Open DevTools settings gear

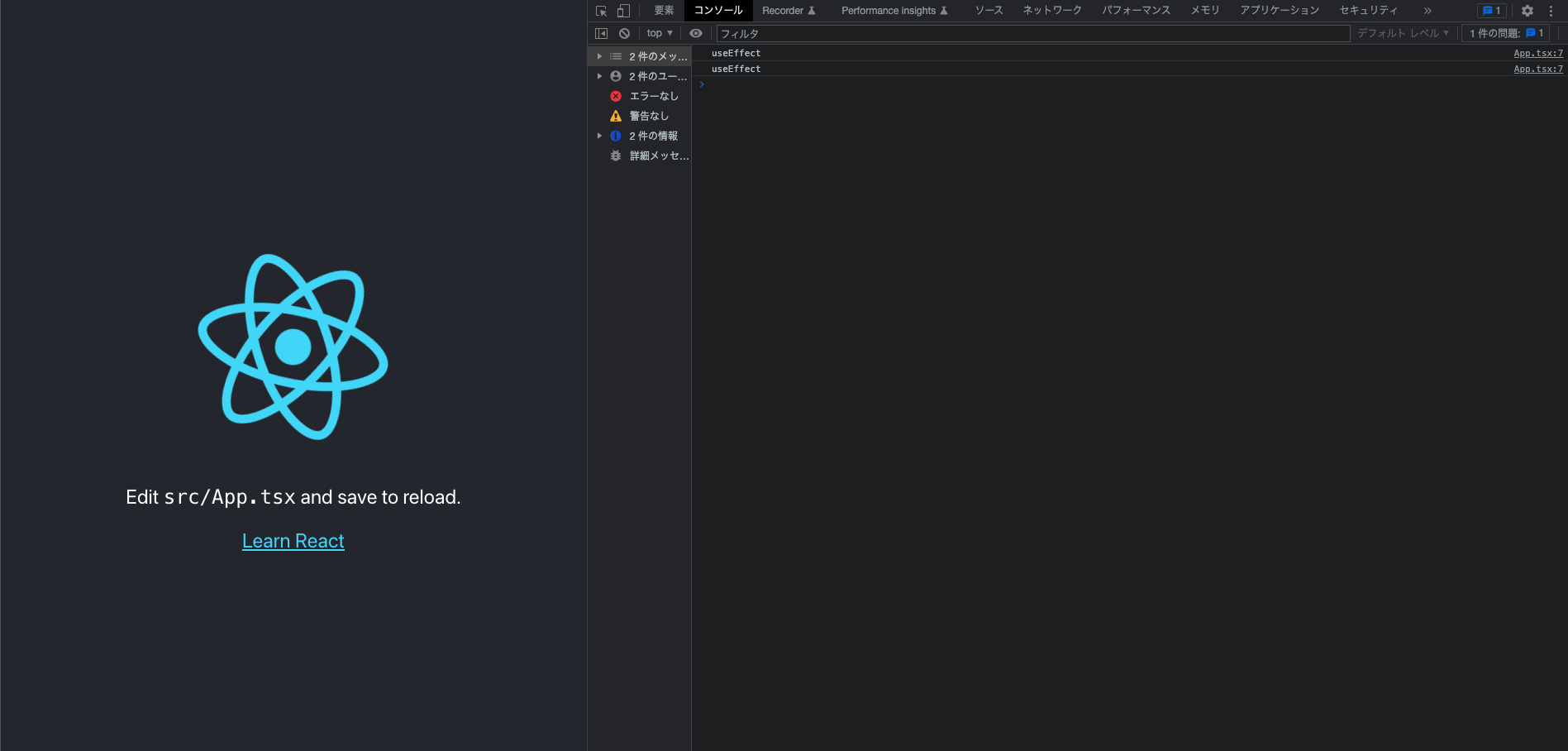coord(1526,10)
